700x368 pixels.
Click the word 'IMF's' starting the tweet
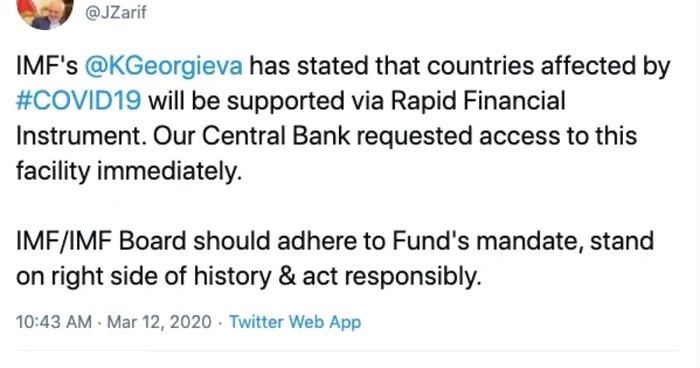tap(47, 66)
